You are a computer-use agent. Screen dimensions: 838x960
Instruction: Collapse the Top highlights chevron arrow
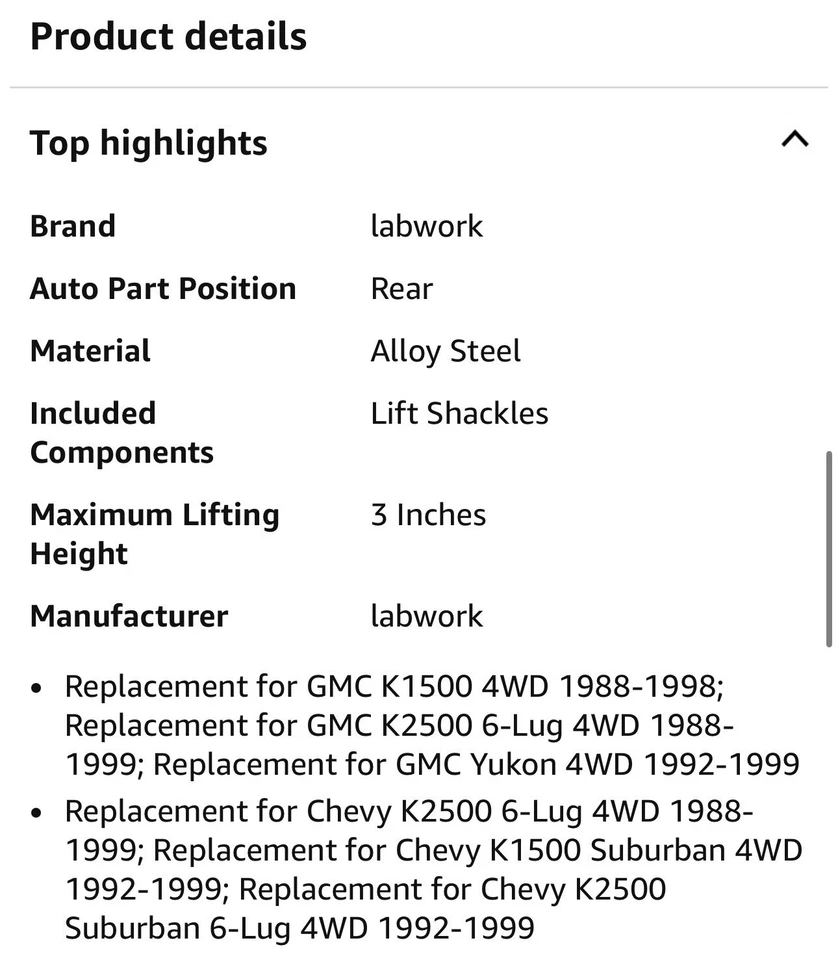(794, 139)
